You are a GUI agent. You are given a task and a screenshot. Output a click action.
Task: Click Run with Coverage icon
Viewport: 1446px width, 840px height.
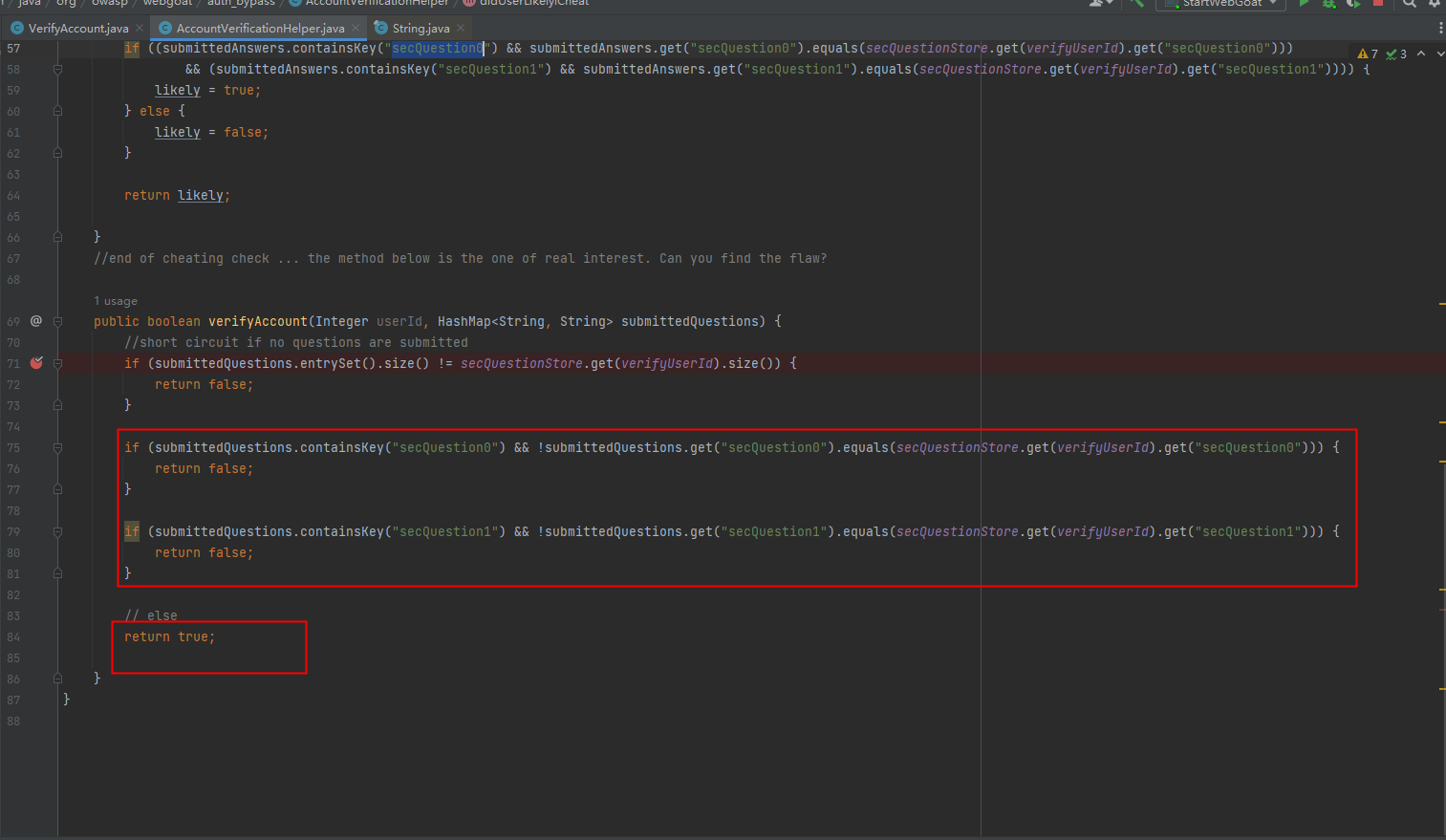click(1353, 4)
